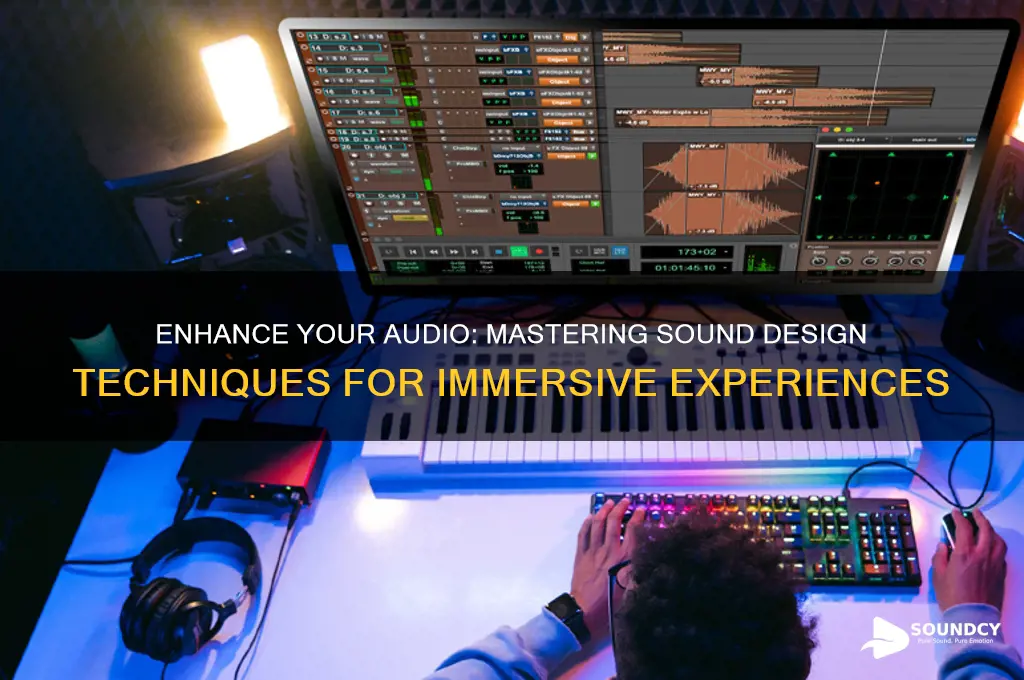1024x680 pixels.
Task: Click orange Object button on track 14
Action: (557, 59)
